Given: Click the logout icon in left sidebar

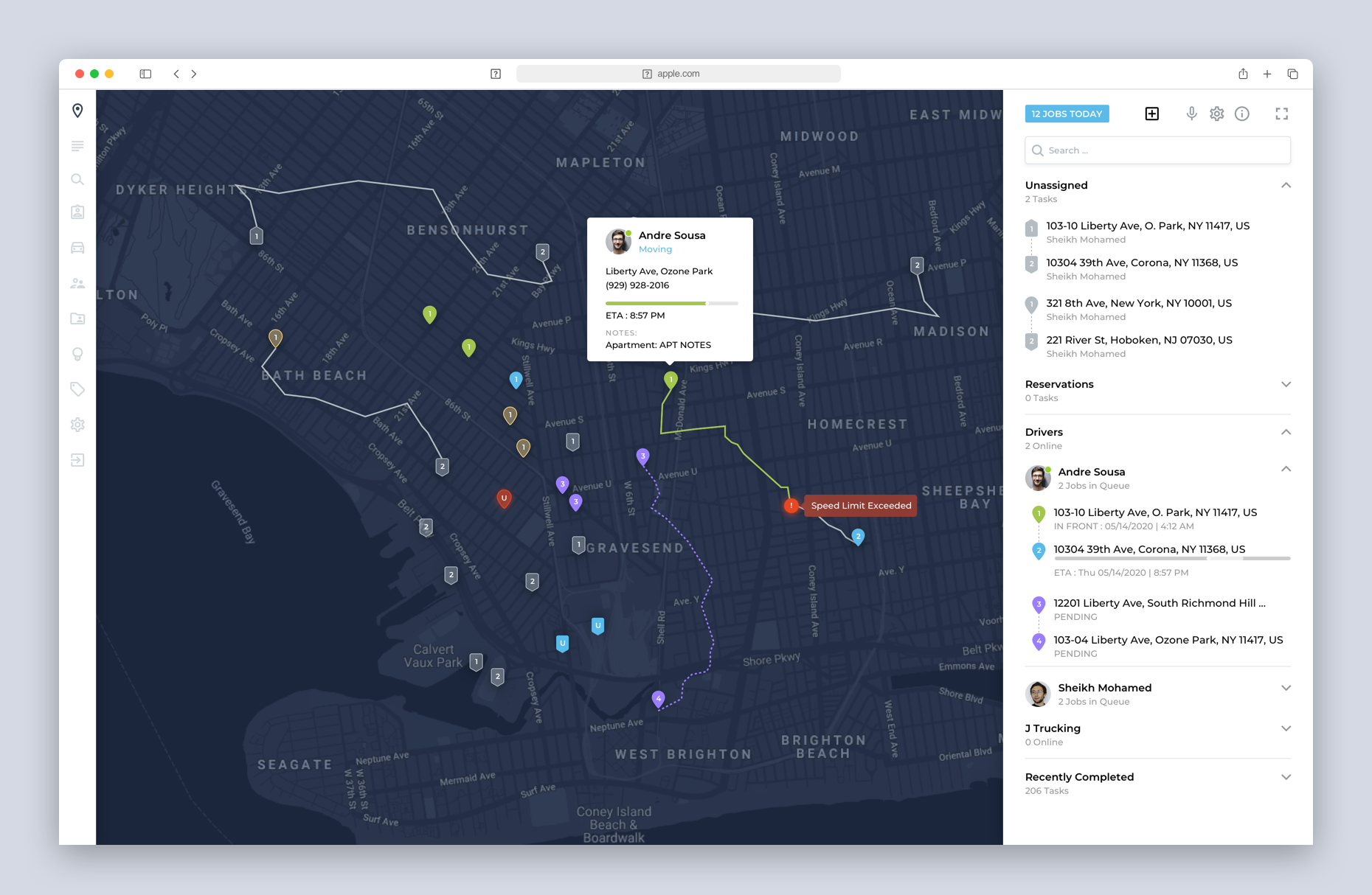Looking at the screenshot, I should pyautogui.click(x=77, y=460).
